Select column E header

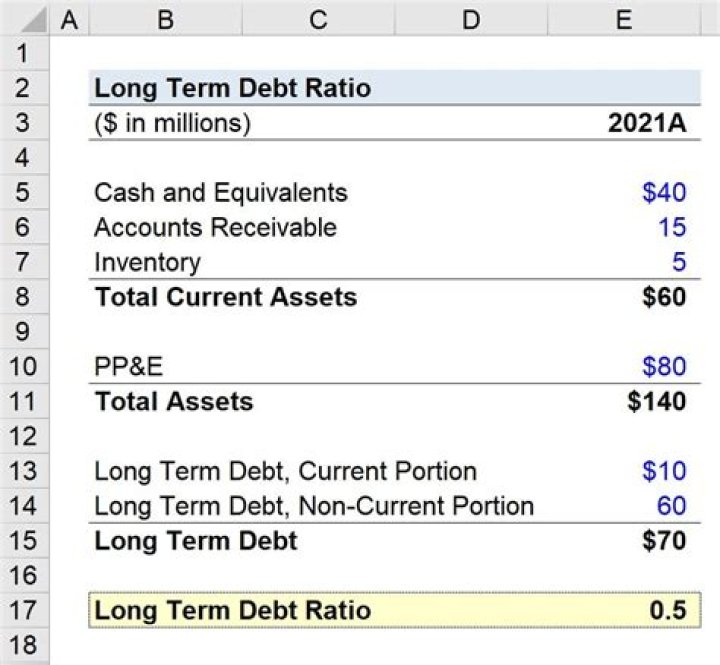622,19
